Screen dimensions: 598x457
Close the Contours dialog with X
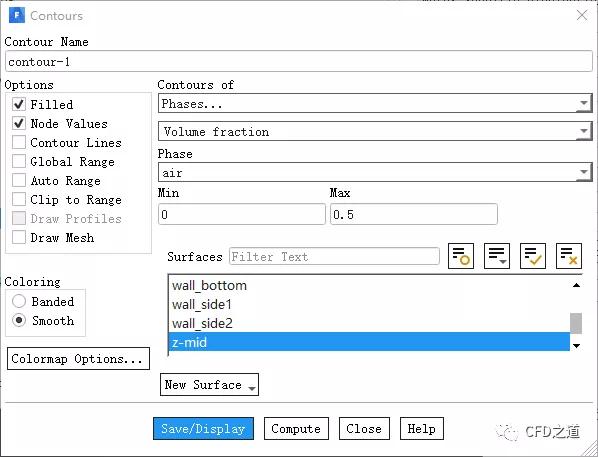582,15
